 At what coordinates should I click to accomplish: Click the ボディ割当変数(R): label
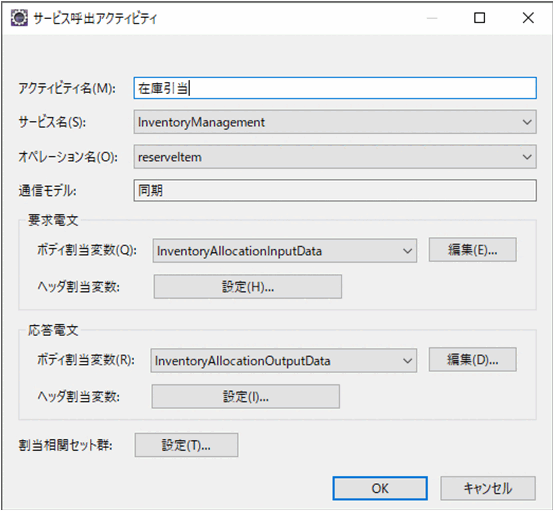pos(86,360)
